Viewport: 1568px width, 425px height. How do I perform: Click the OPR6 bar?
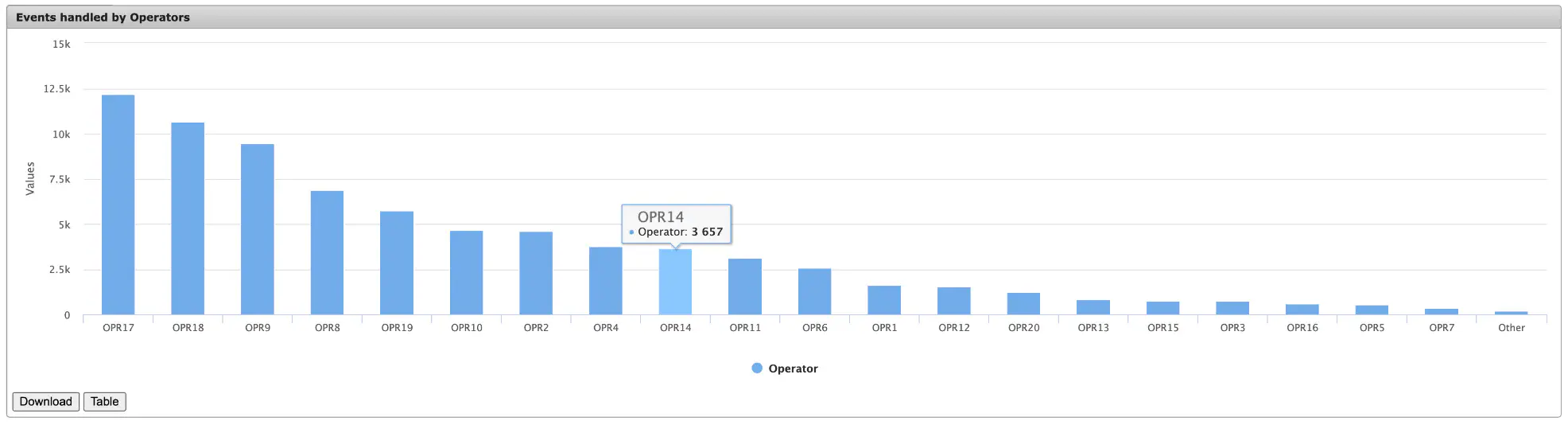point(815,292)
